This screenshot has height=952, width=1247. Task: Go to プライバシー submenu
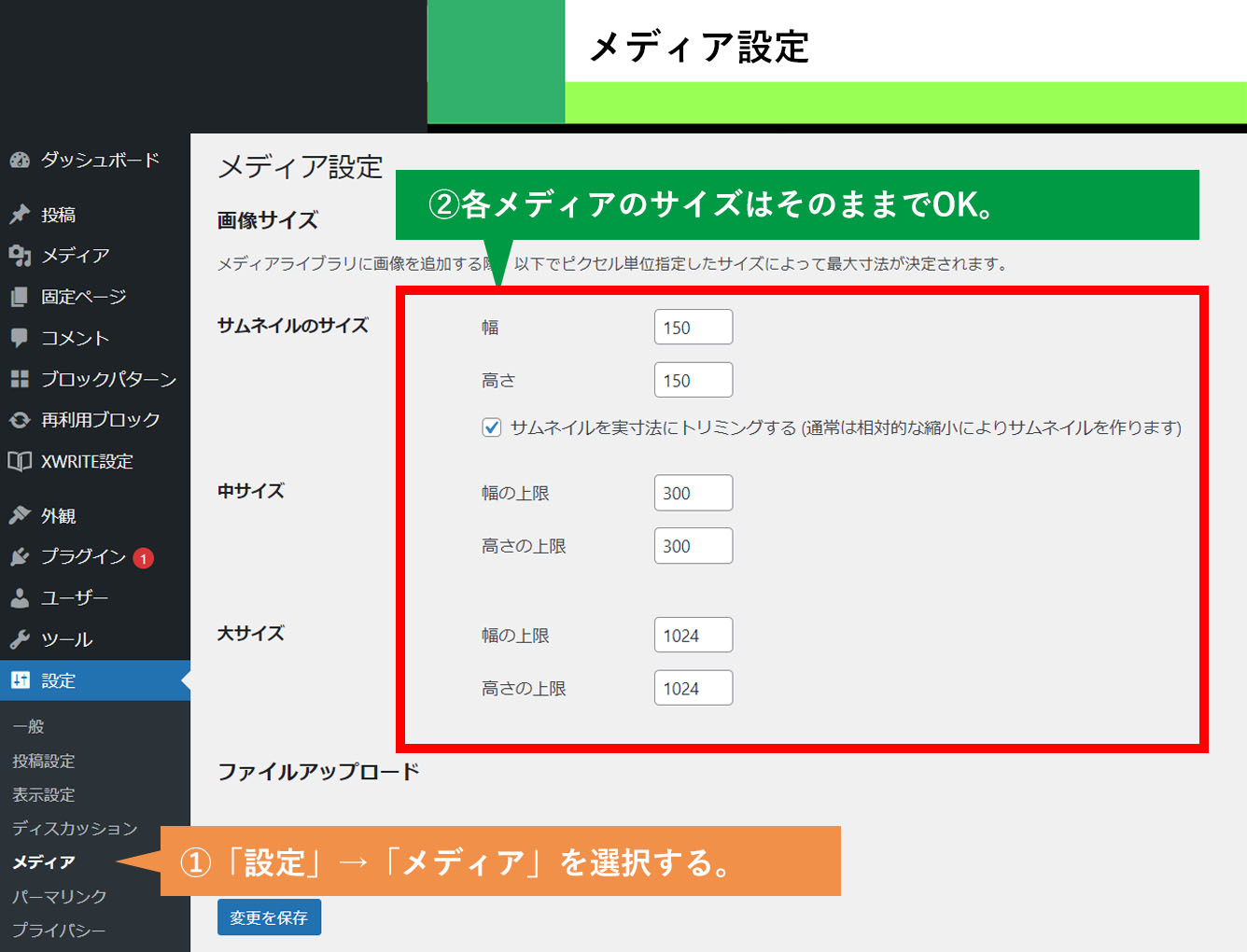point(59,930)
